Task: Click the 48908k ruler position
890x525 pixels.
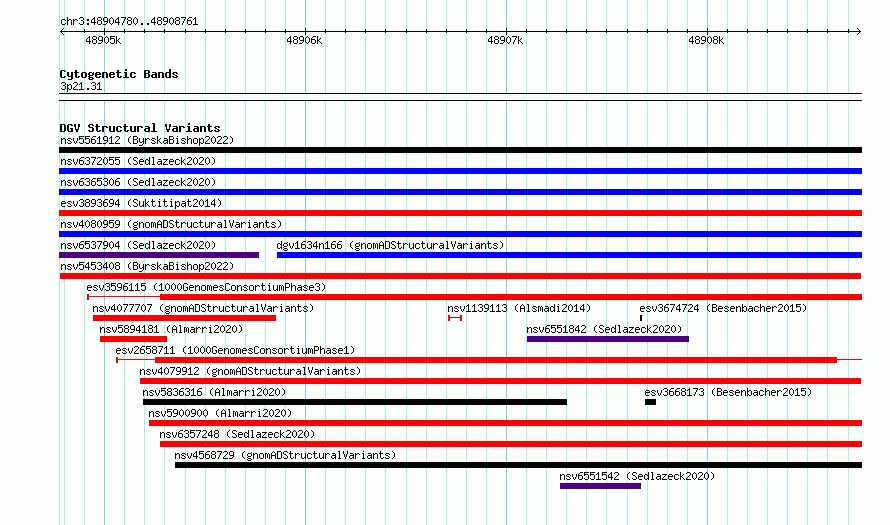Action: tap(706, 40)
